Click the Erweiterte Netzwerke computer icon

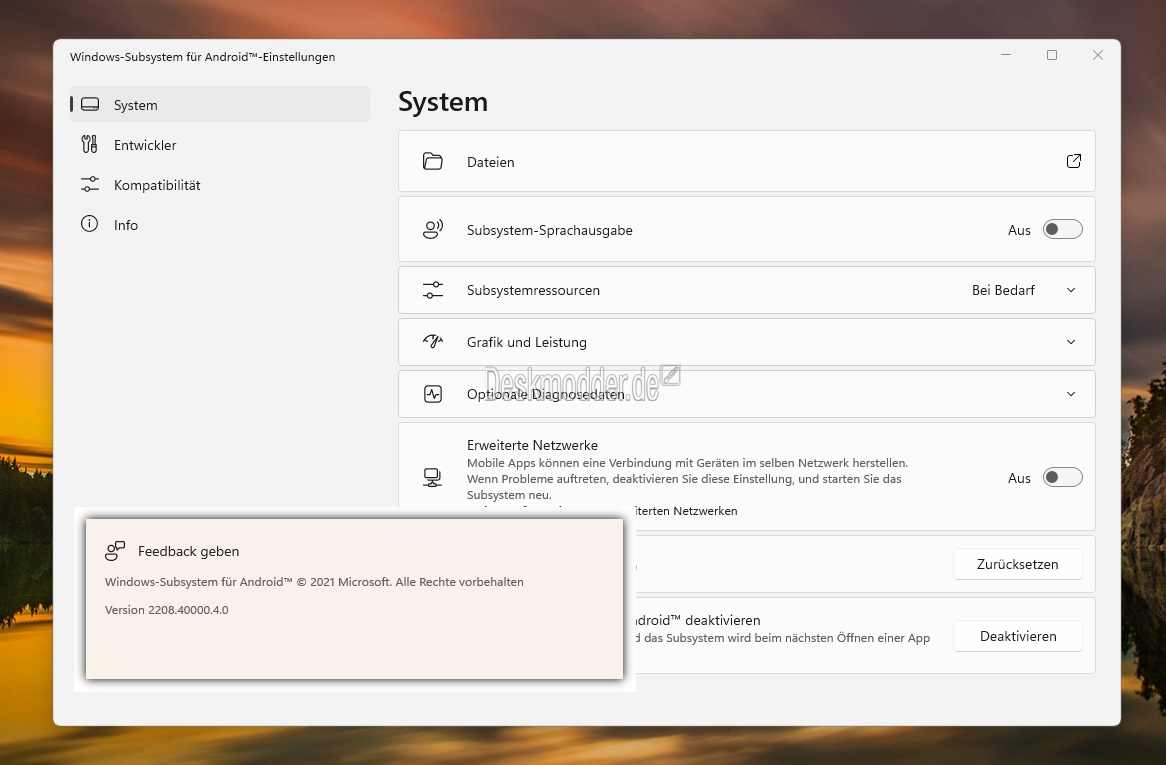(433, 477)
